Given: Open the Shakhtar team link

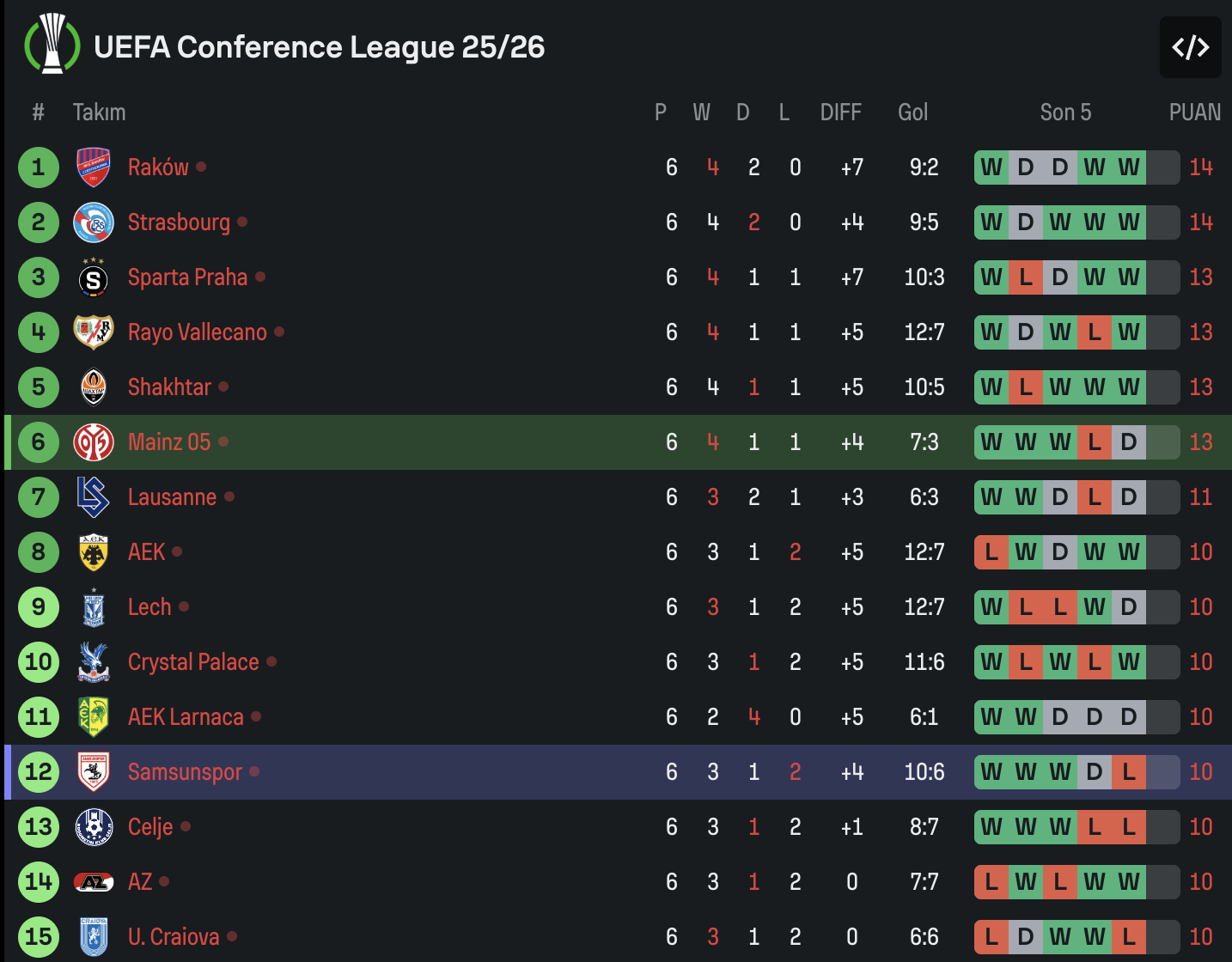Looking at the screenshot, I should click(x=169, y=387).
